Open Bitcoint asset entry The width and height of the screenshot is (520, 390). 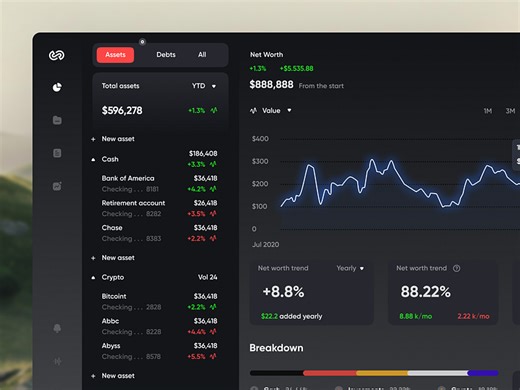[159, 302]
